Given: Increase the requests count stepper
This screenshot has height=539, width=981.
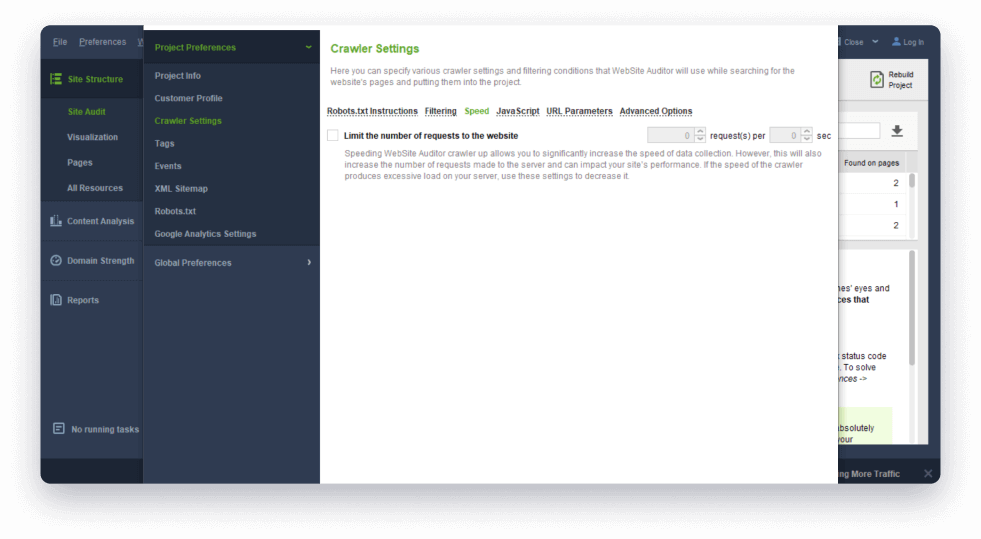Looking at the screenshot, I should pos(700,132).
